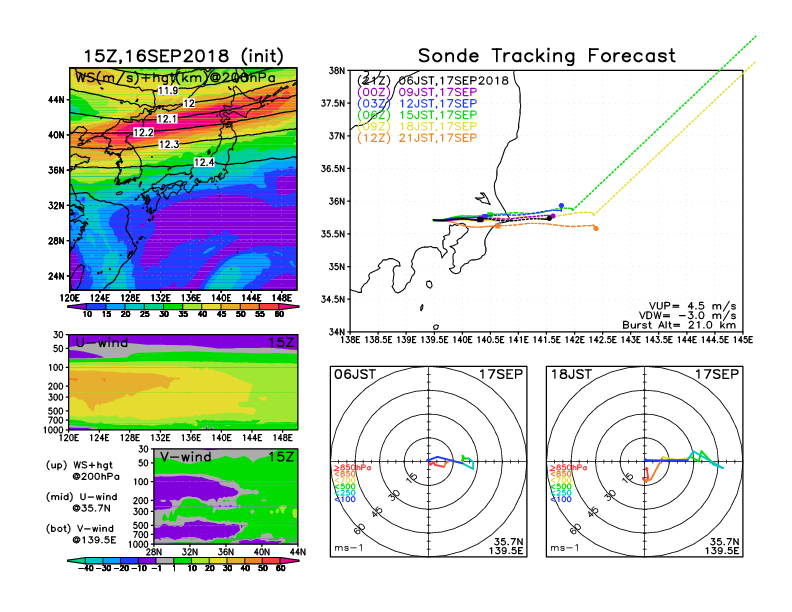792x612 pixels.
Task: Select the green "15JST,17SEP" legend entry
Action: pos(438,115)
